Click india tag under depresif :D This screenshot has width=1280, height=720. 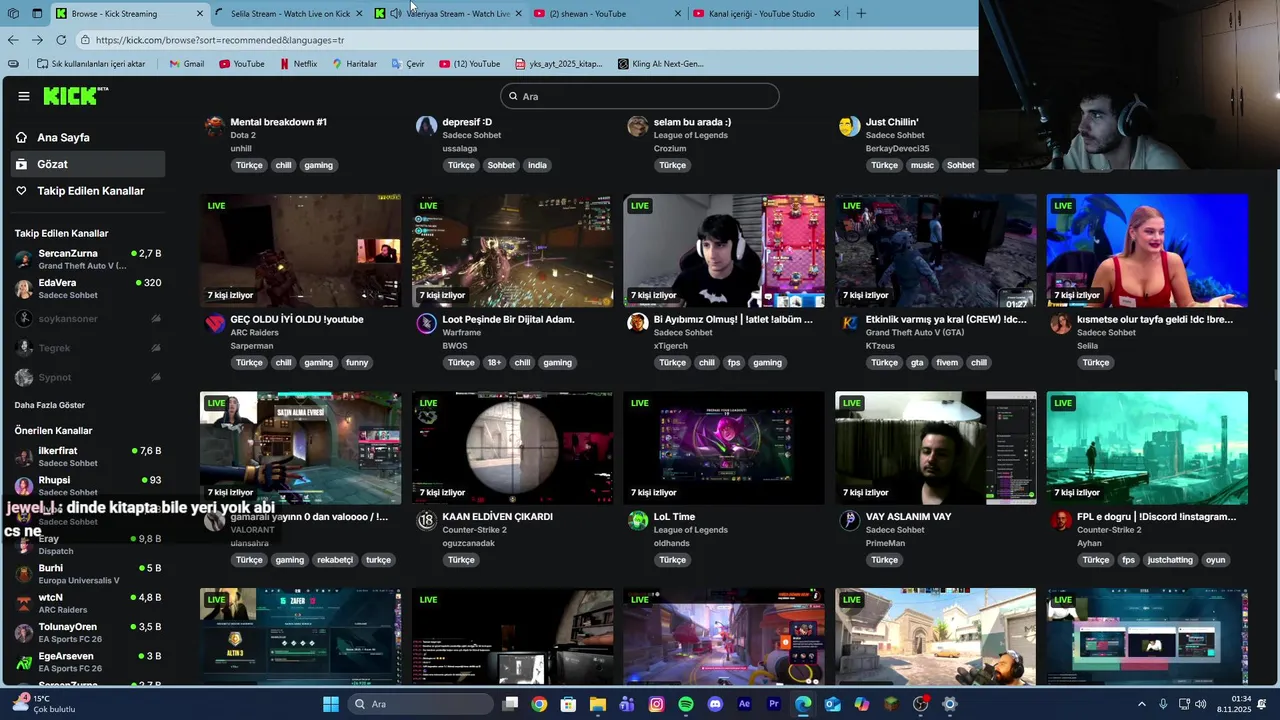pos(537,165)
